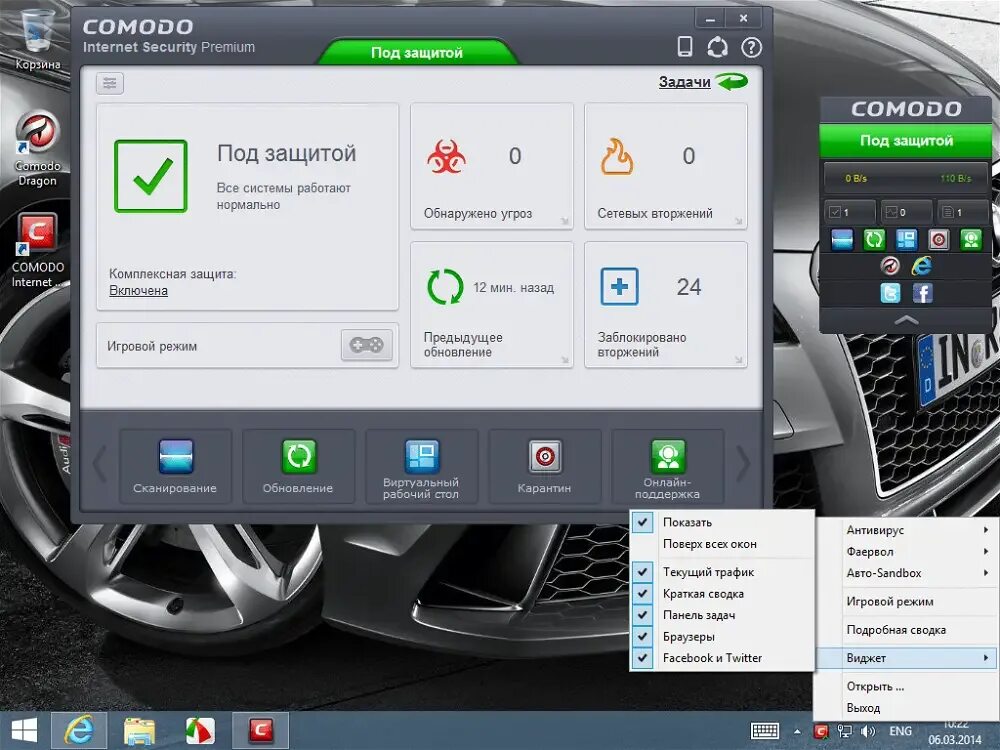
Task: Click the widget scan icon
Action: click(842, 240)
